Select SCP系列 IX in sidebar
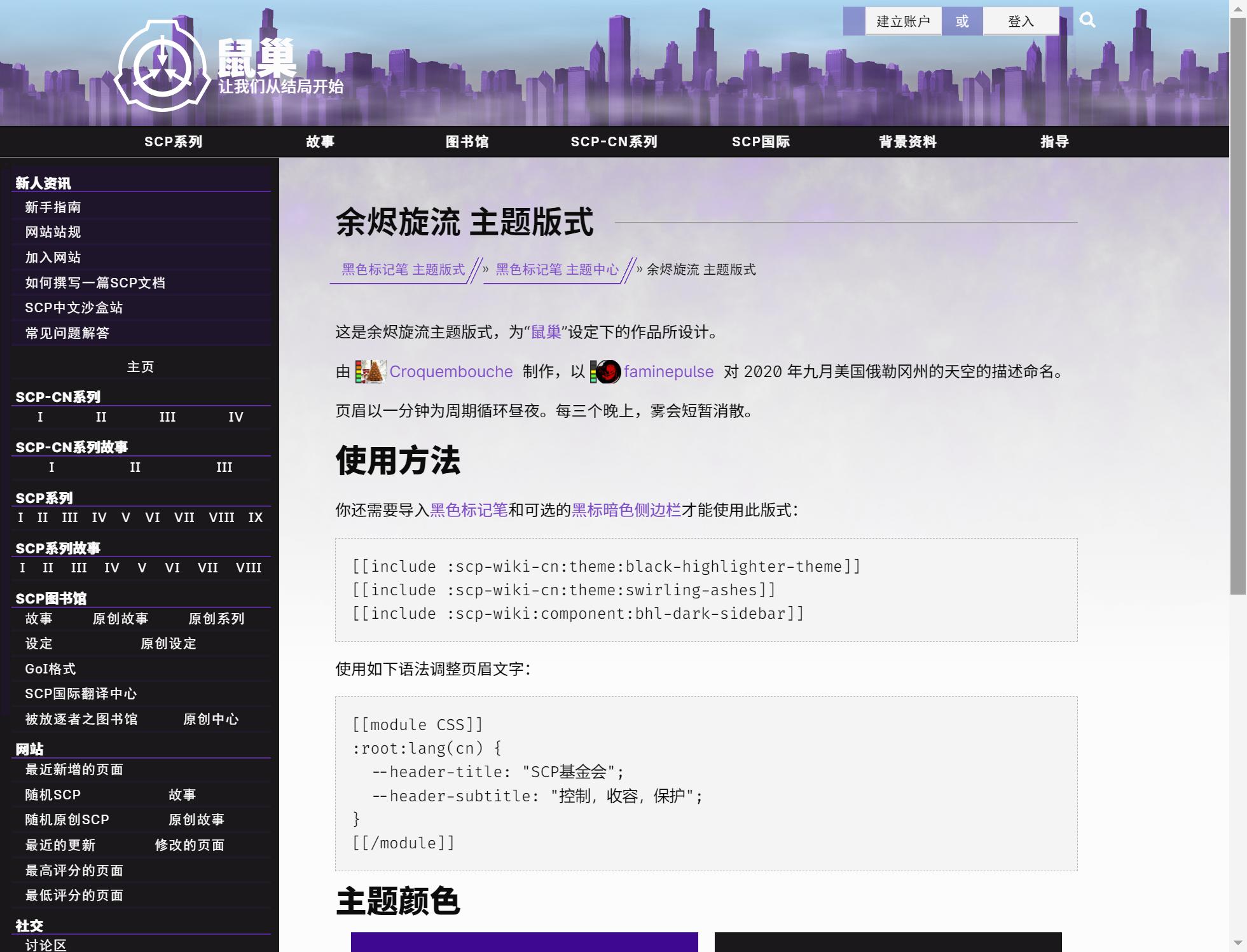Viewport: 1247px width, 952px height. pyautogui.click(x=256, y=518)
